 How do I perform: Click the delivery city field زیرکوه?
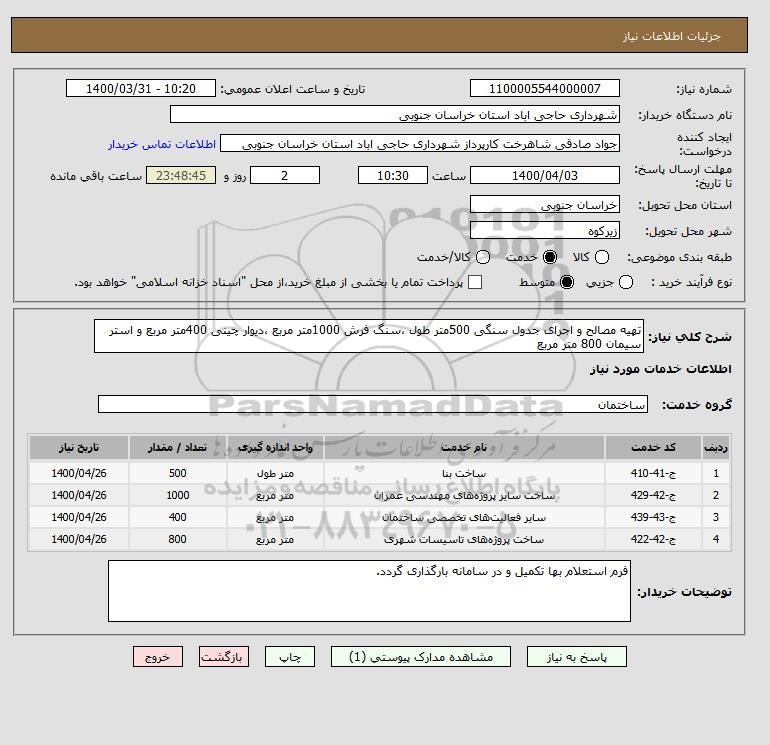(x=545, y=230)
